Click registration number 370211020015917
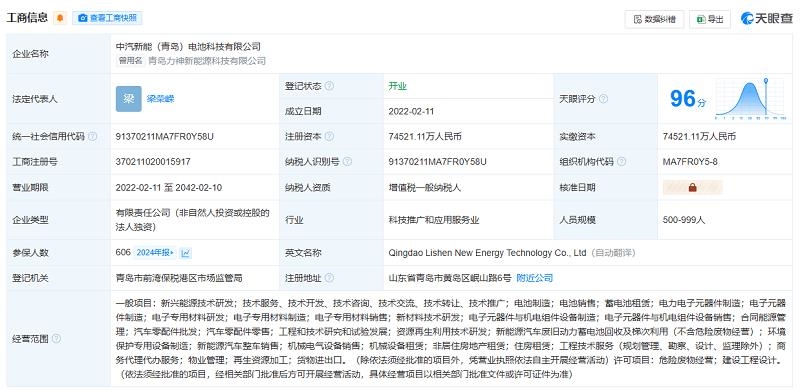 point(153,162)
